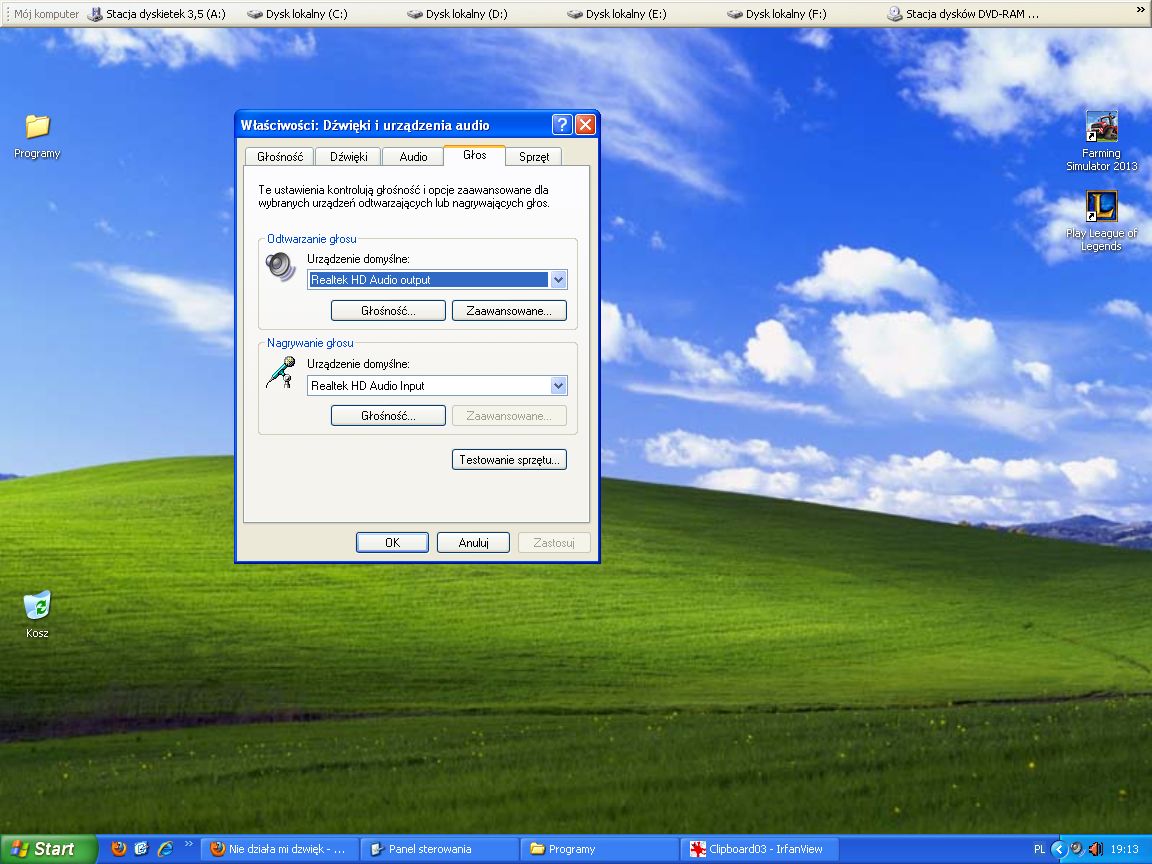Viewport: 1152px width, 864px height.
Task: Click Zaawansowane button under Odtwarzanie głosu
Action: (509, 311)
